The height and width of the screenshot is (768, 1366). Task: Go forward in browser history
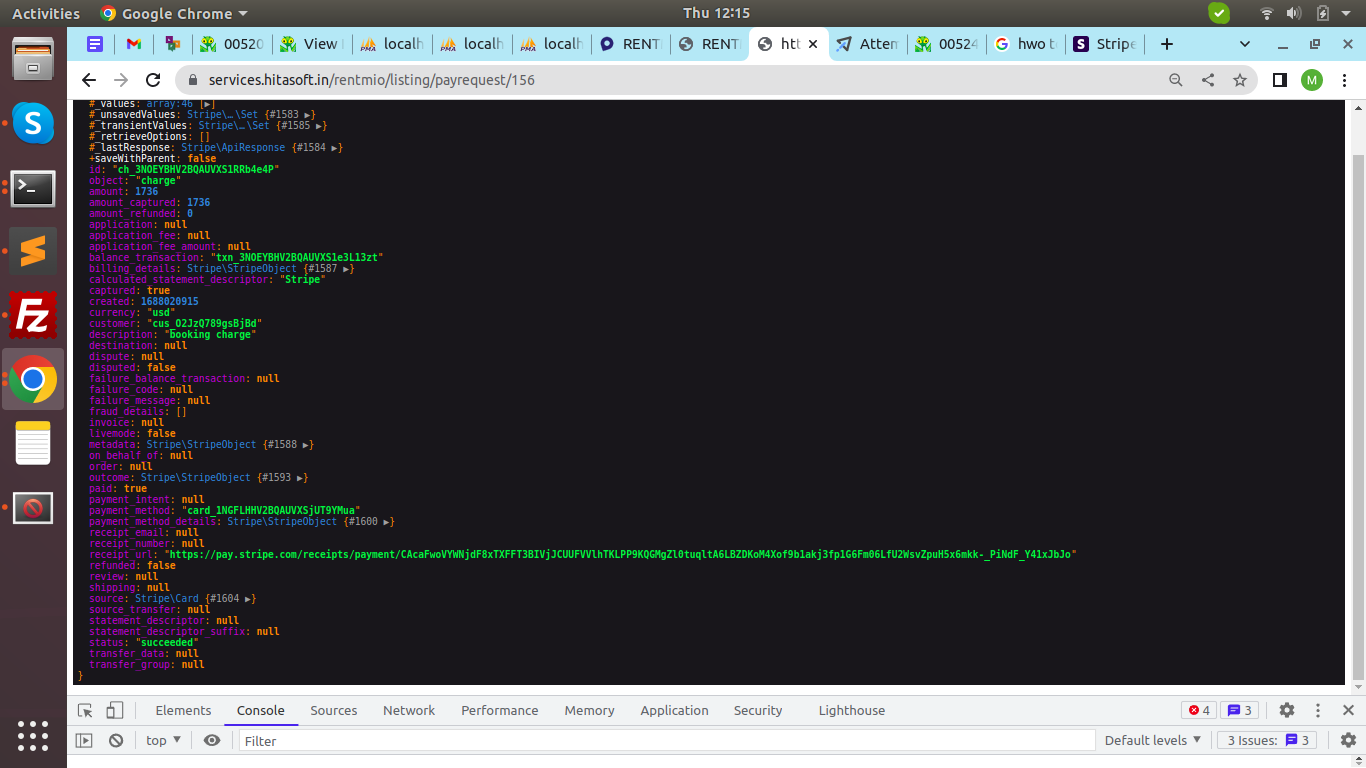coord(121,80)
